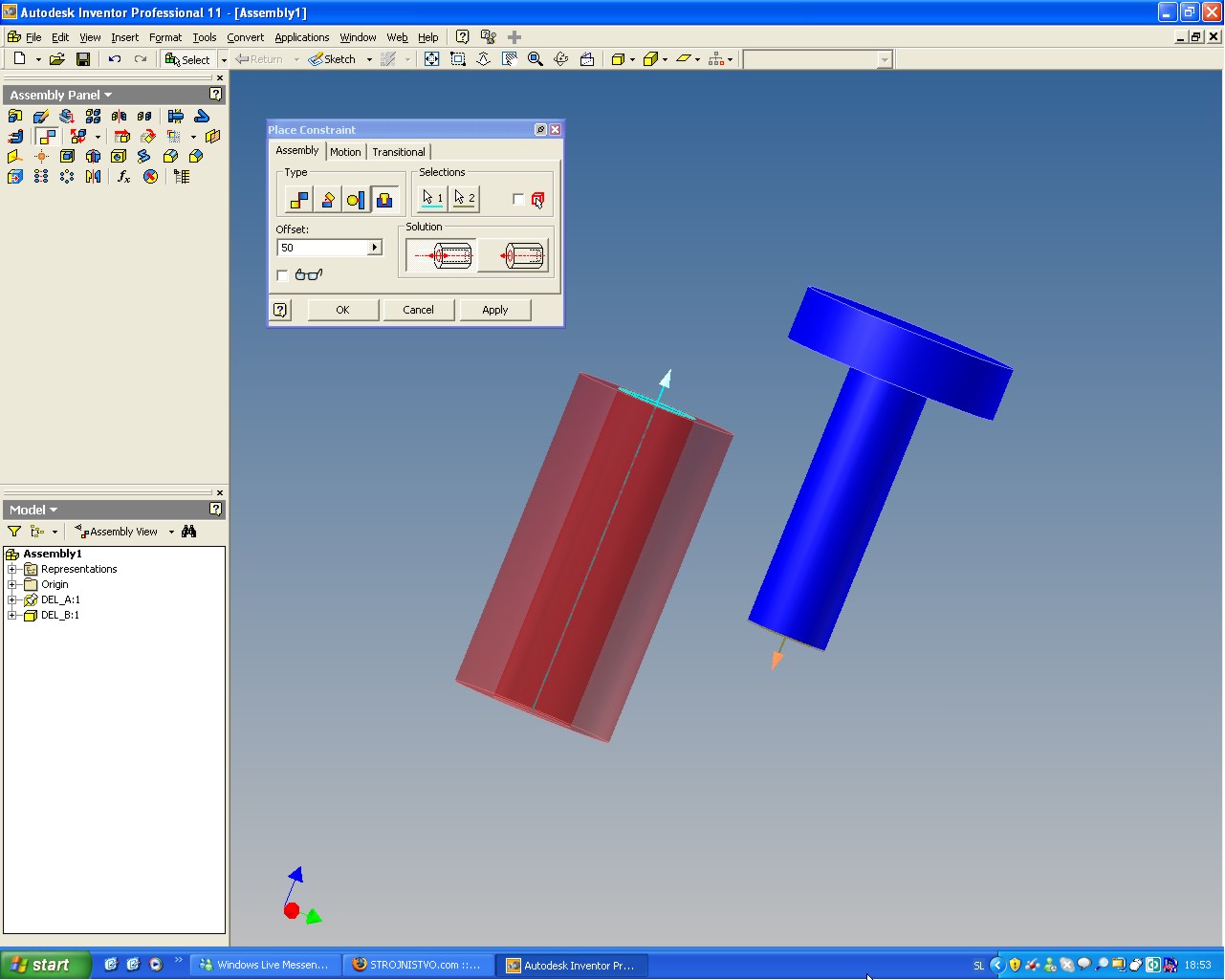Open the display mode dropdown arrow

[x=632, y=59]
